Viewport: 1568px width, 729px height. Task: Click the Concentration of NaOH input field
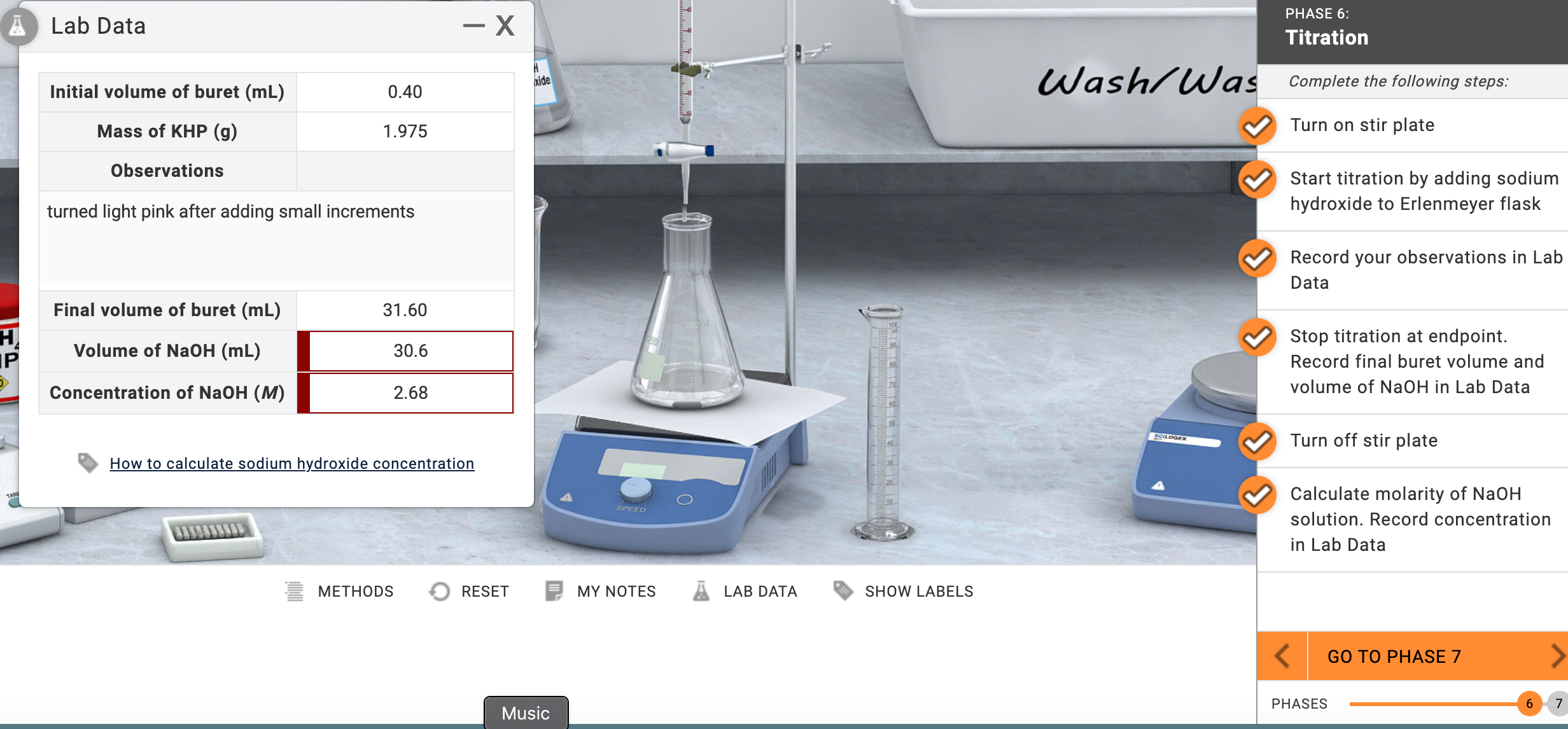[410, 393]
